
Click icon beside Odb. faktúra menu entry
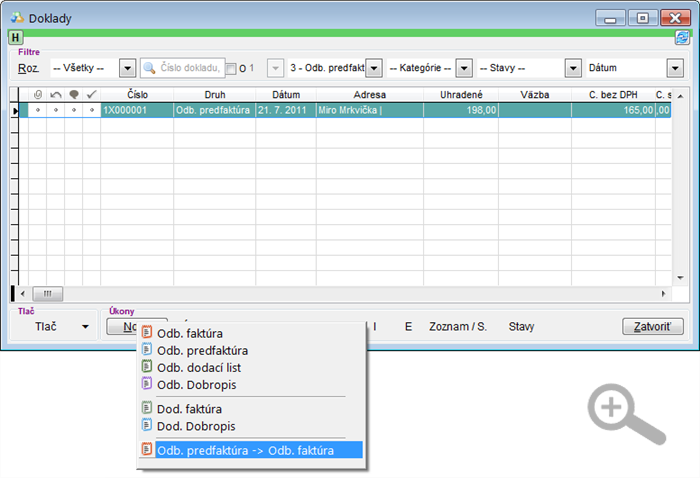click(x=147, y=333)
